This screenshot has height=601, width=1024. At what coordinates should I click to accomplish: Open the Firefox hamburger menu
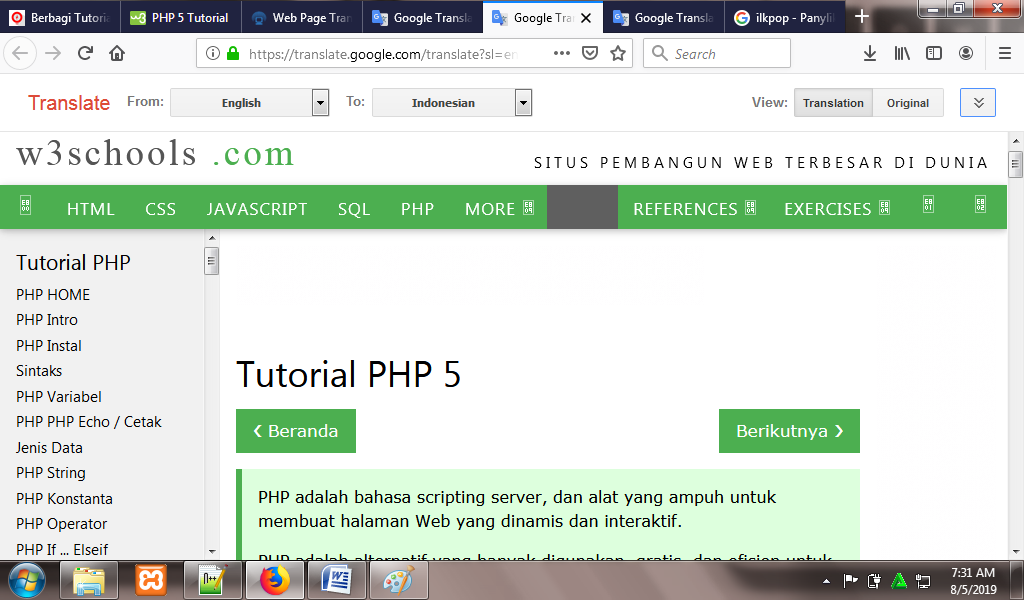coord(1002,53)
